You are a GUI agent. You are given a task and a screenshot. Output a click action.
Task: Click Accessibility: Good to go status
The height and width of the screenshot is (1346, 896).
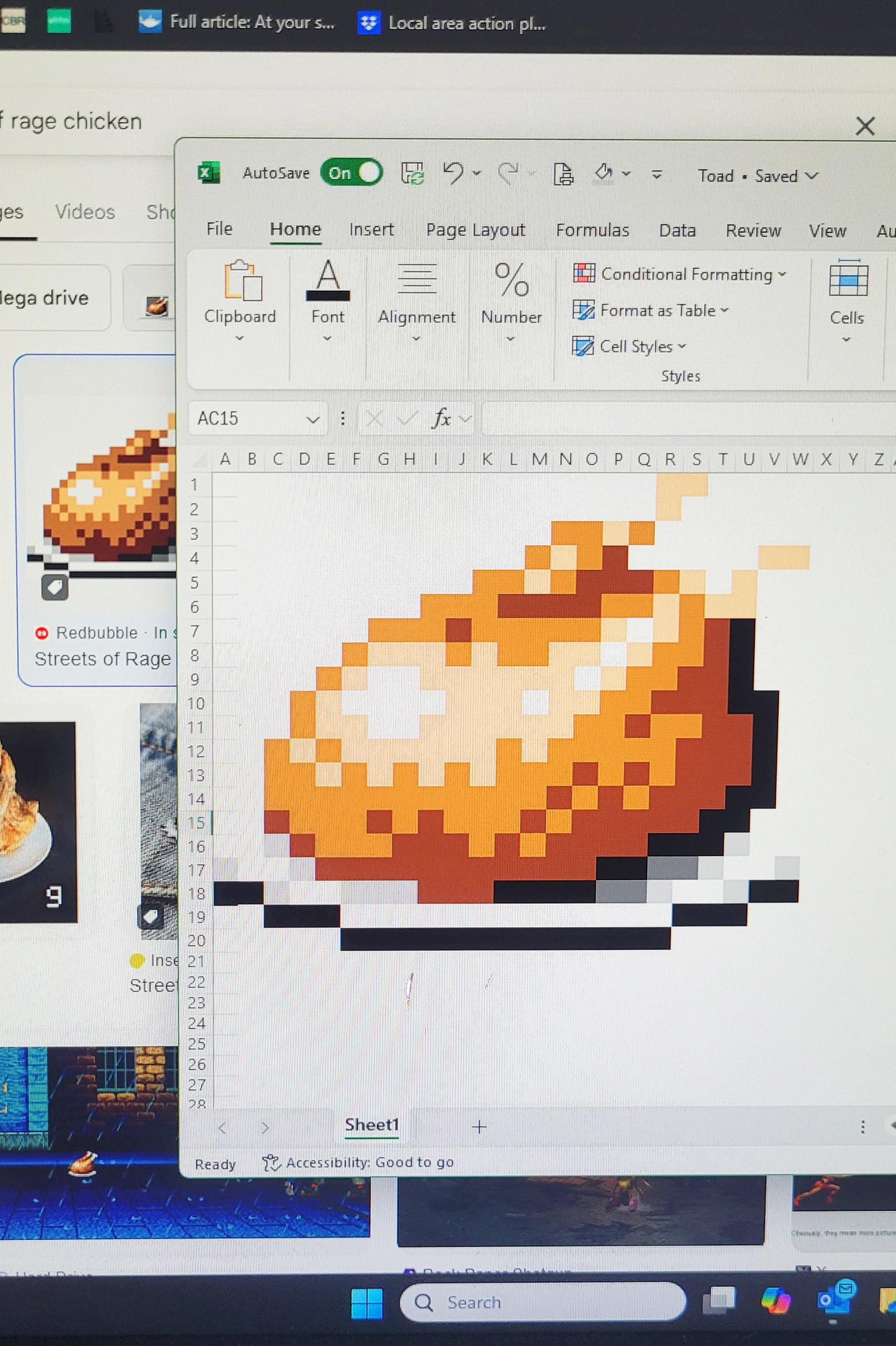359,1162
